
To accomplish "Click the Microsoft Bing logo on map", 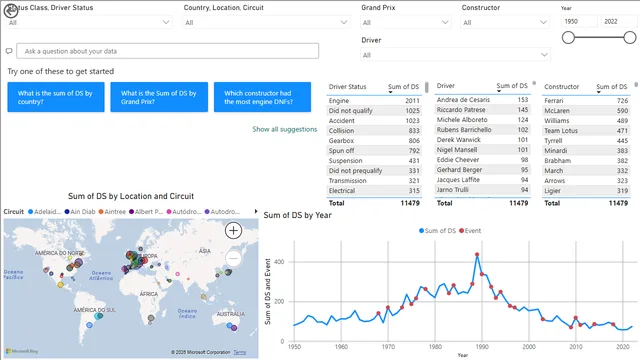I will [x=22, y=351].
